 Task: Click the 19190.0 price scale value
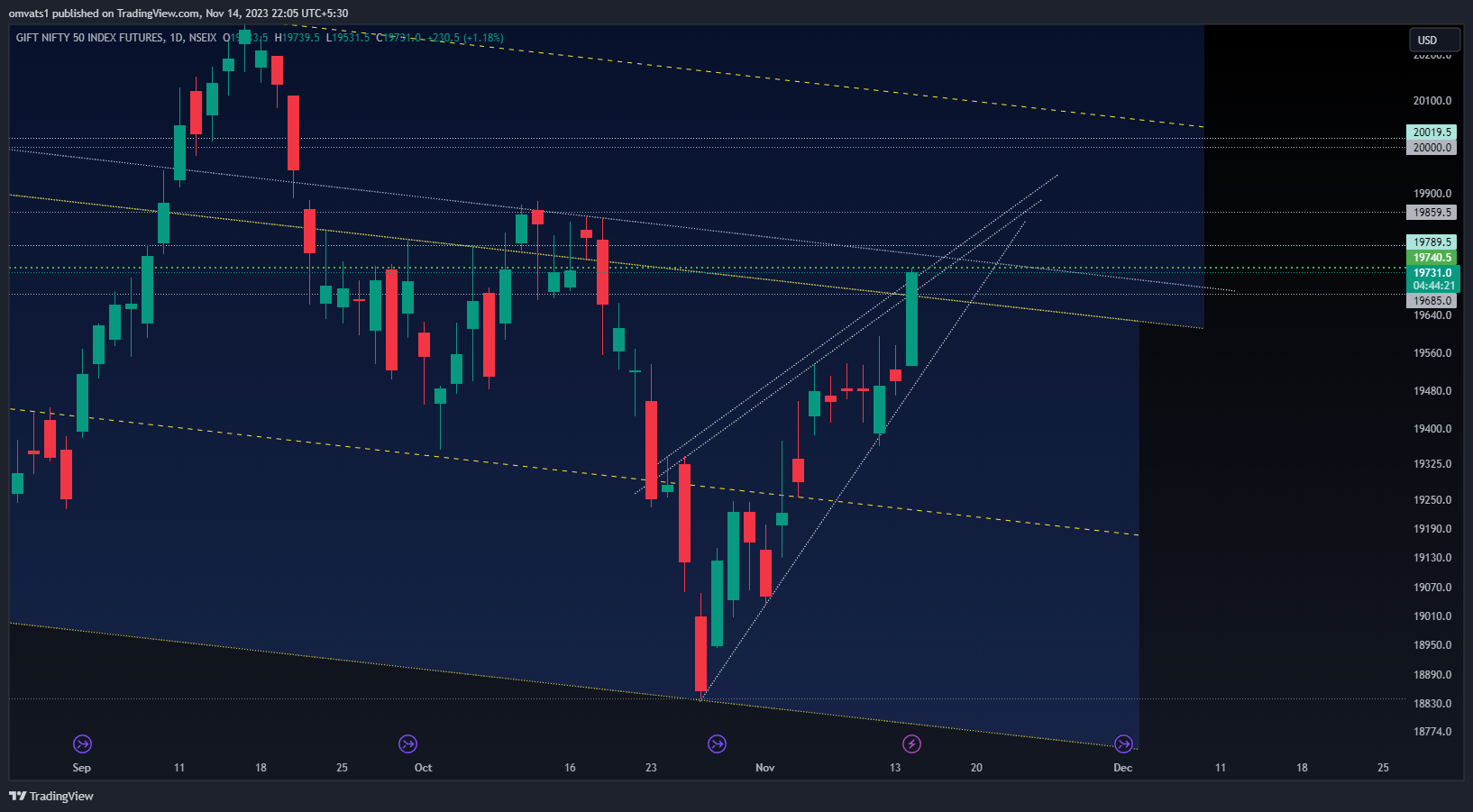coord(1432,529)
